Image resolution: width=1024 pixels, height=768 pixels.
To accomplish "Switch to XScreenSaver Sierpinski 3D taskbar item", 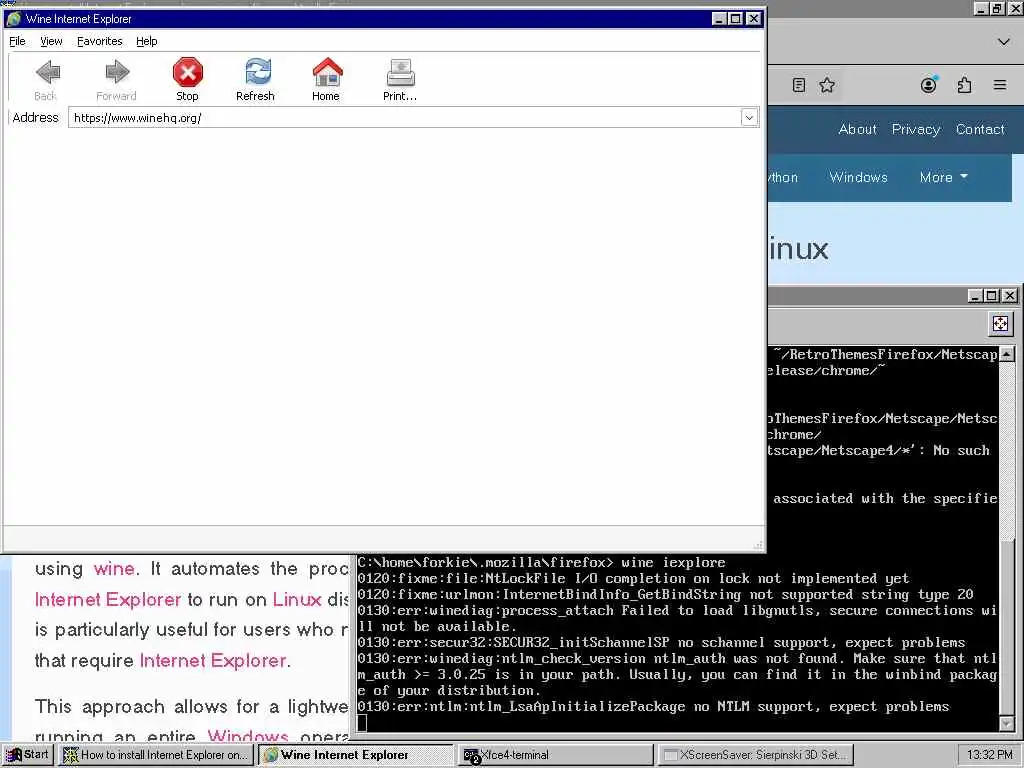I will (755, 755).
